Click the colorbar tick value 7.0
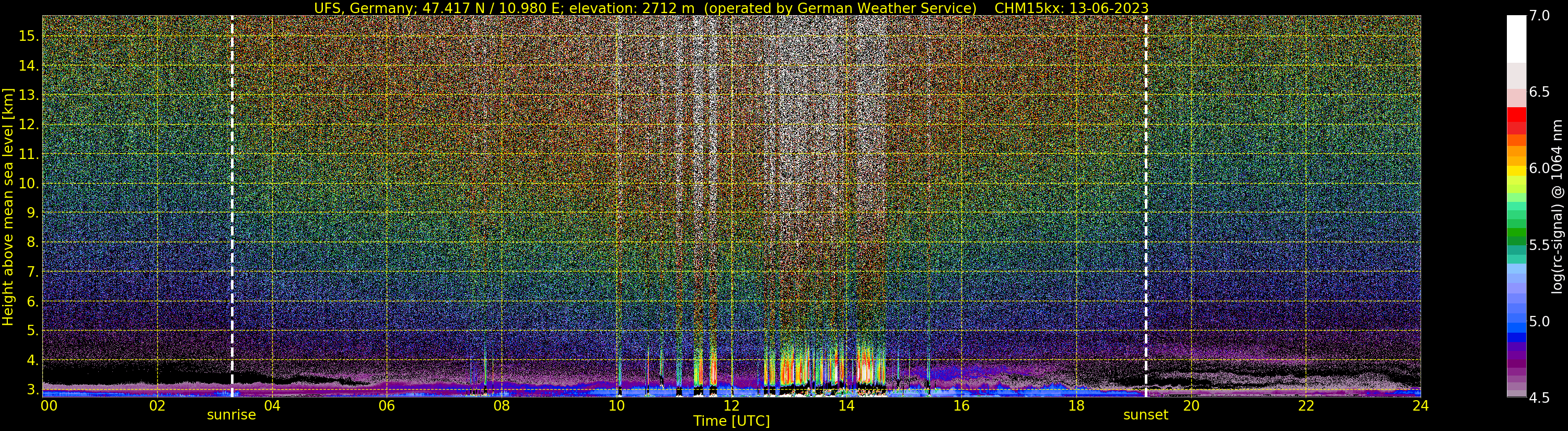The height and width of the screenshot is (431, 1568). tap(1539, 16)
